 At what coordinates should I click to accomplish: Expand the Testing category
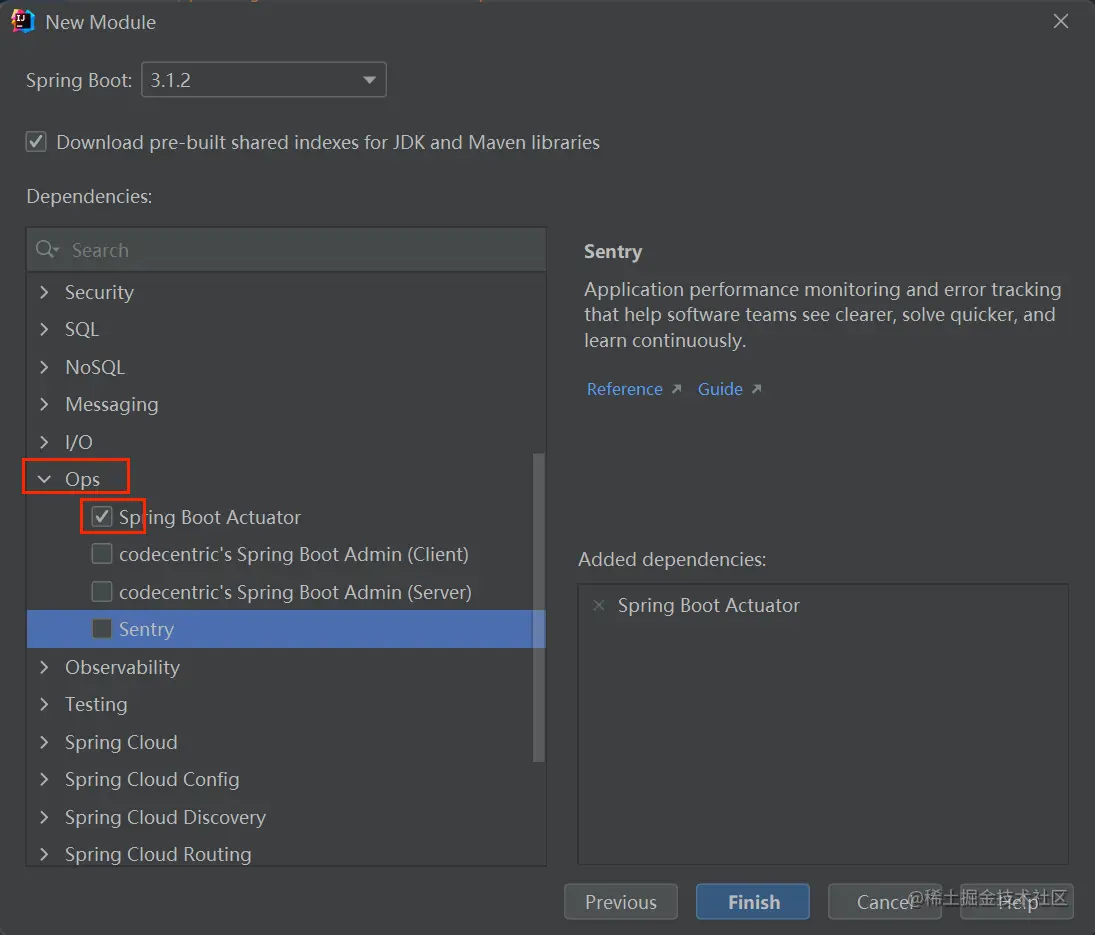[x=45, y=704]
